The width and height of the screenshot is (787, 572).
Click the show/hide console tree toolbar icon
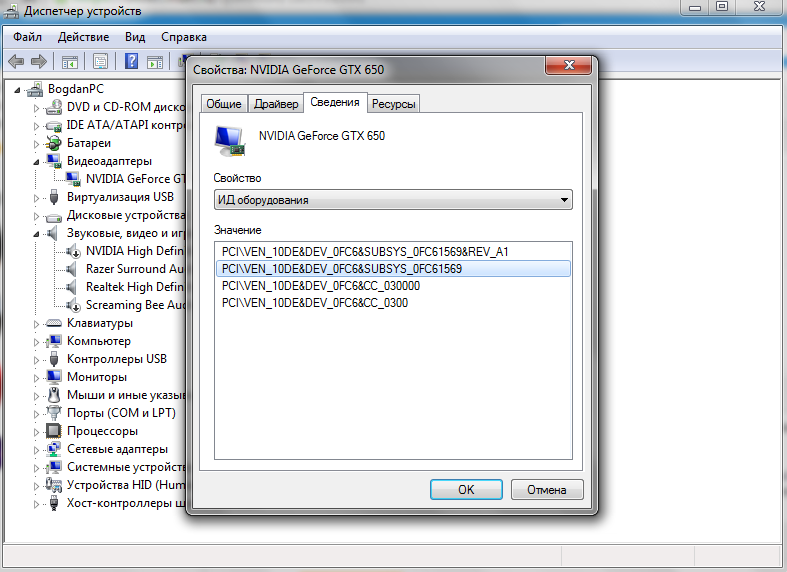point(70,62)
